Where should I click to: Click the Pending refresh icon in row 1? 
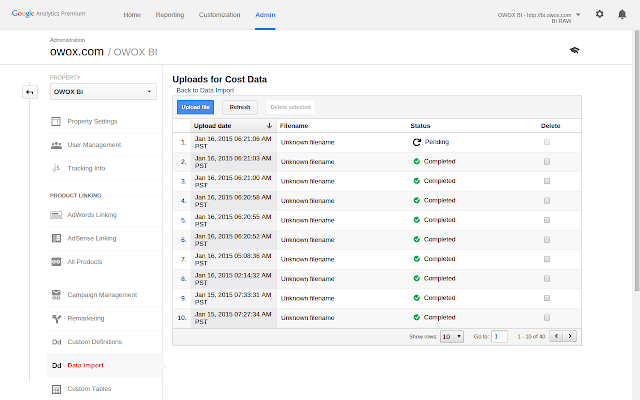point(416,142)
